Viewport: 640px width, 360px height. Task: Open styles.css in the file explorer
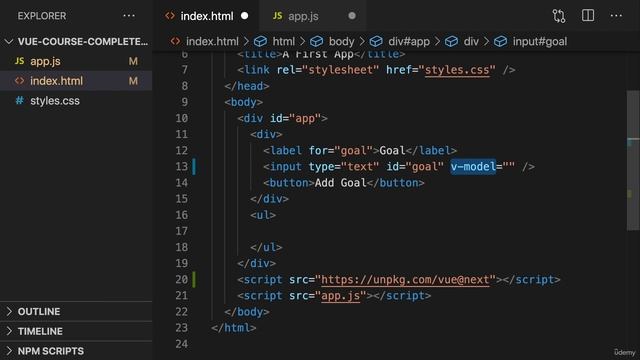76,101
